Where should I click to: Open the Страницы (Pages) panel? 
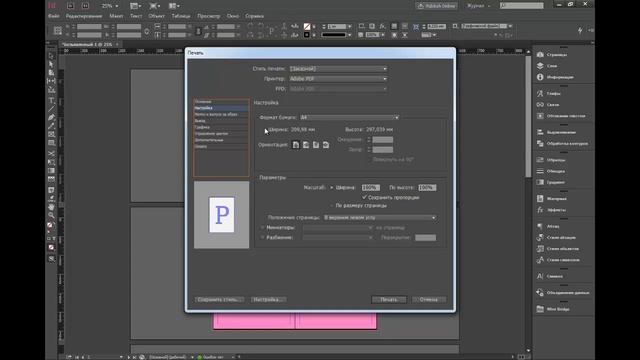coord(552,55)
